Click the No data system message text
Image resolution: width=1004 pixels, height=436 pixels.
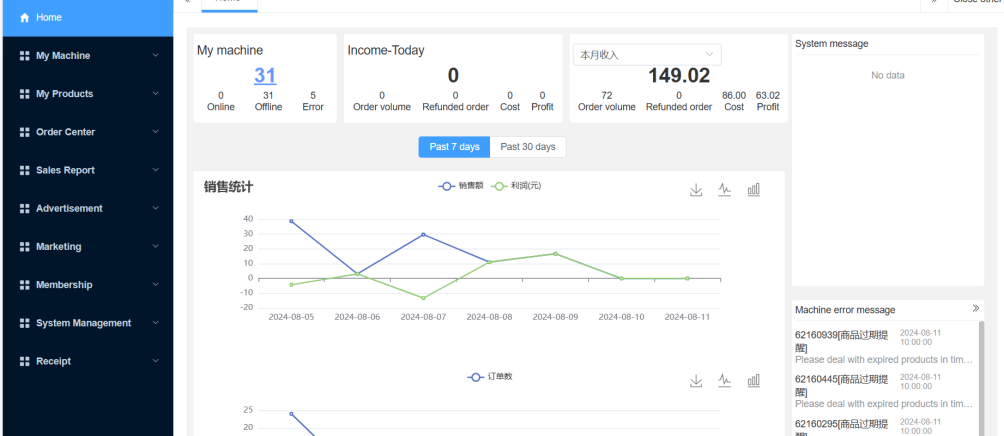pos(887,76)
